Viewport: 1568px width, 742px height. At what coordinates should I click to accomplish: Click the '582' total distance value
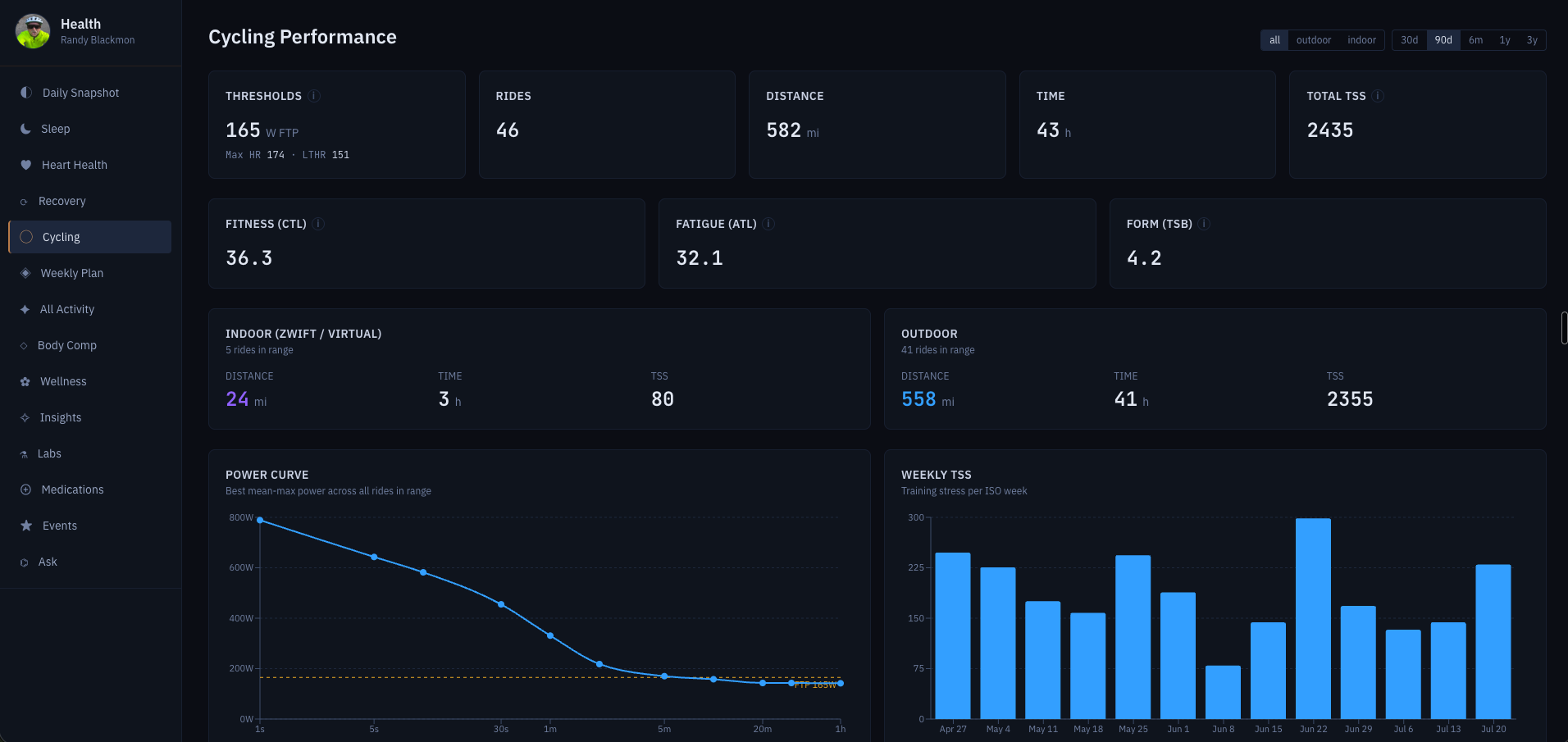[783, 130]
